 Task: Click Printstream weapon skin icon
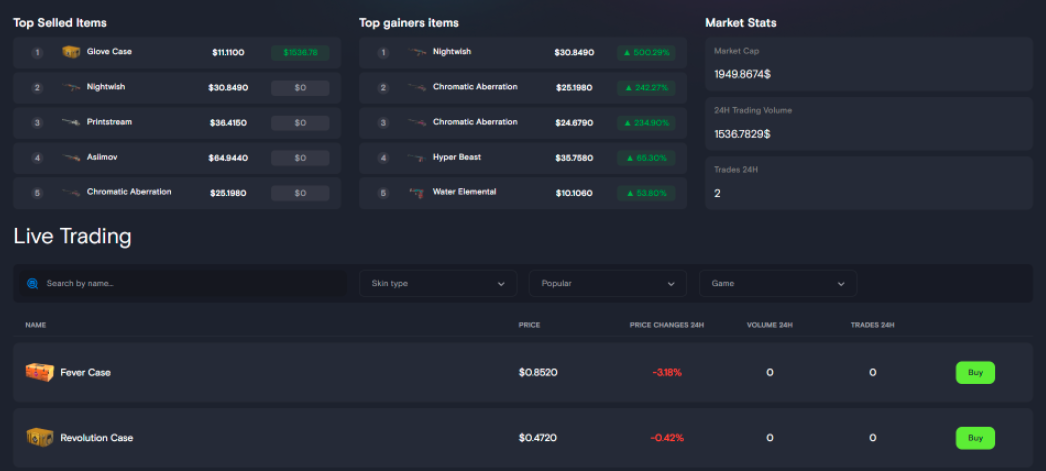71,123
